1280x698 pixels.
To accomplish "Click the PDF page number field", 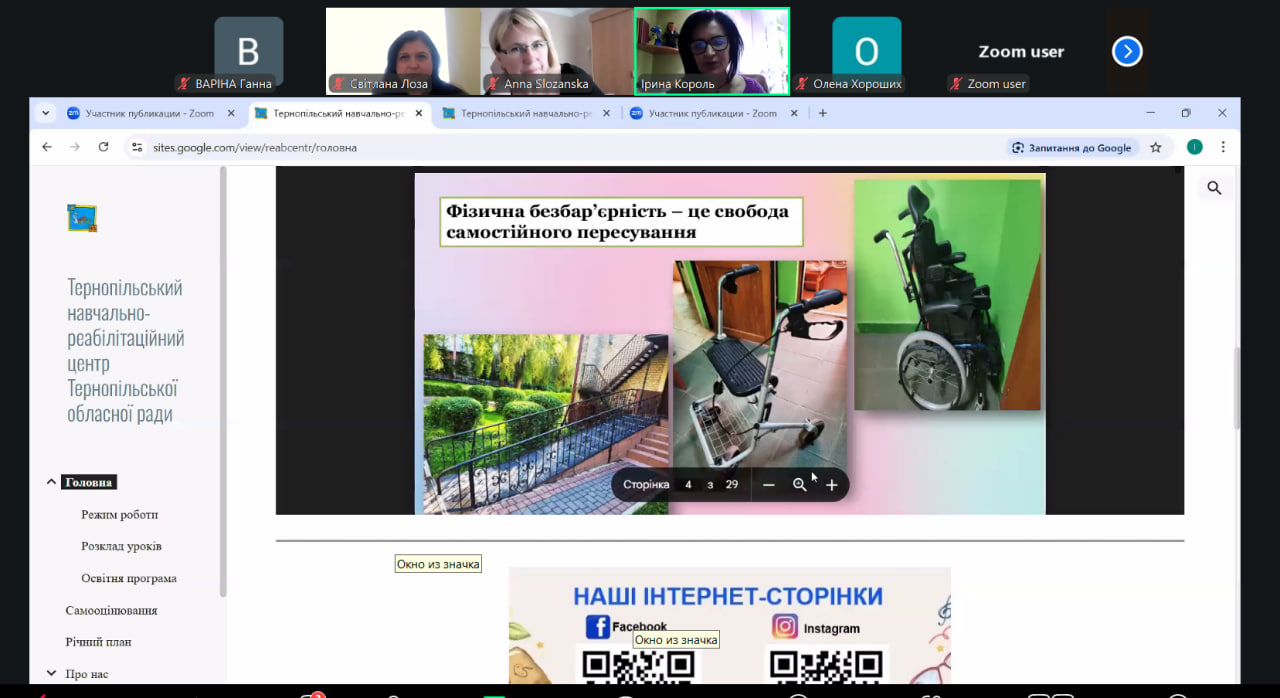I will [x=688, y=485].
